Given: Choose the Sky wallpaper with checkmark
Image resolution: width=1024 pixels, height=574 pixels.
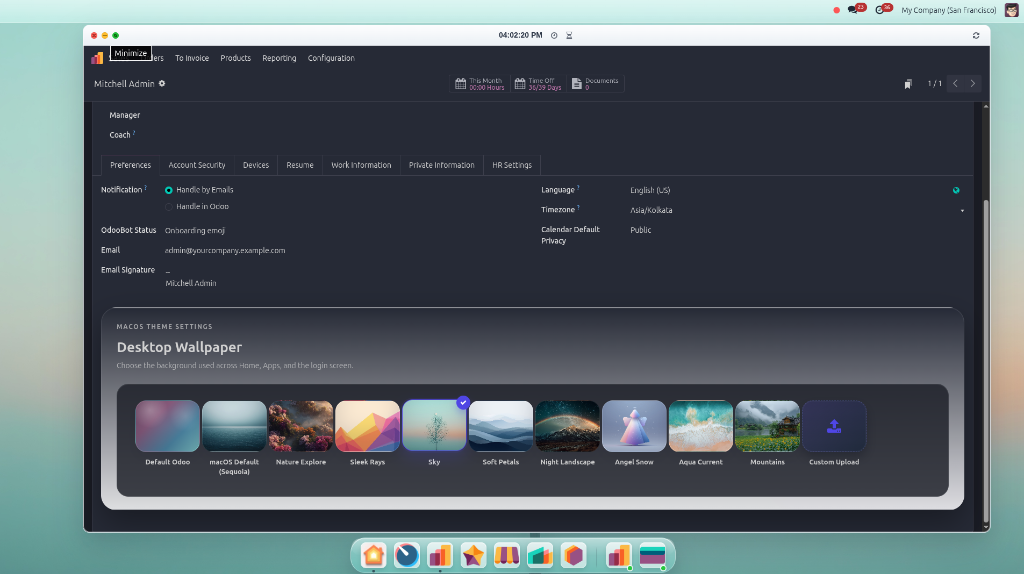Looking at the screenshot, I should pos(434,426).
